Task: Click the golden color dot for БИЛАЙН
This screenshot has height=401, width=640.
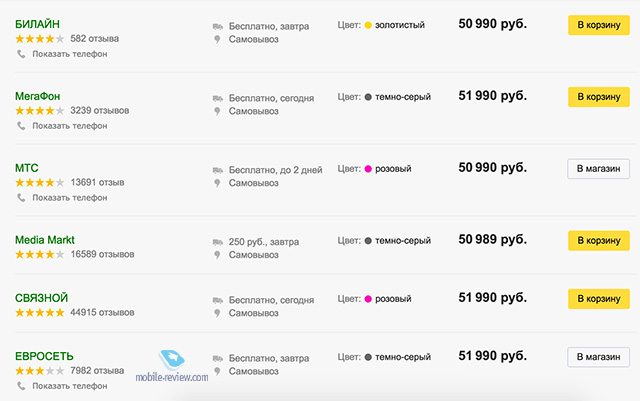Action: (368, 25)
